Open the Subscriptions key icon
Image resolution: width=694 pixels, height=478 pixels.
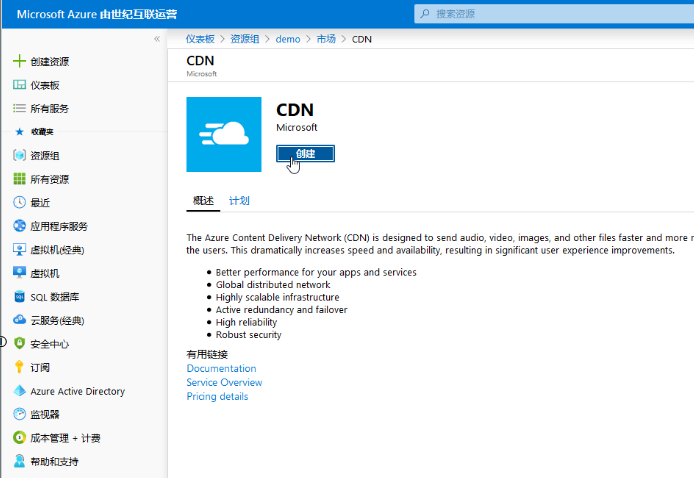click(19, 367)
